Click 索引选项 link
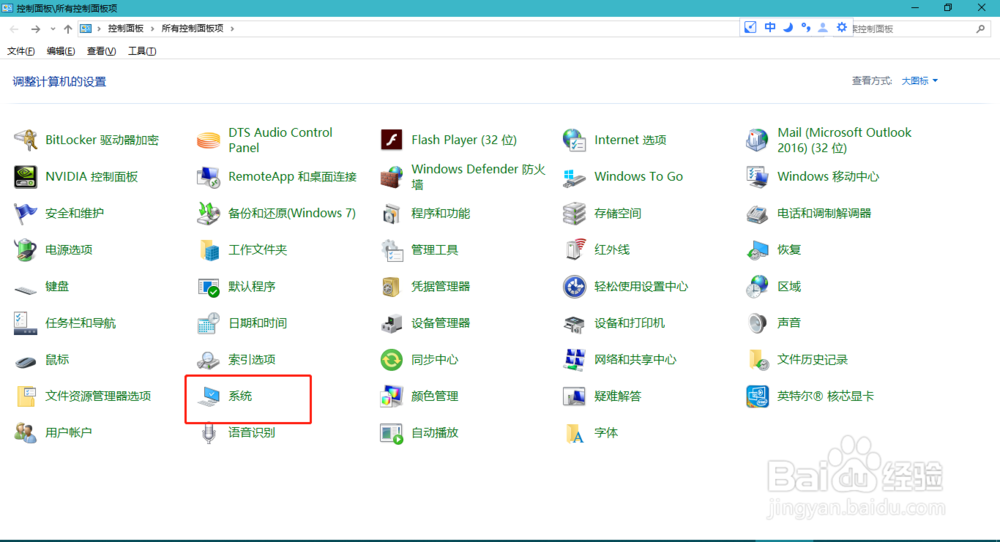Image resolution: width=1000 pixels, height=542 pixels. [x=252, y=359]
